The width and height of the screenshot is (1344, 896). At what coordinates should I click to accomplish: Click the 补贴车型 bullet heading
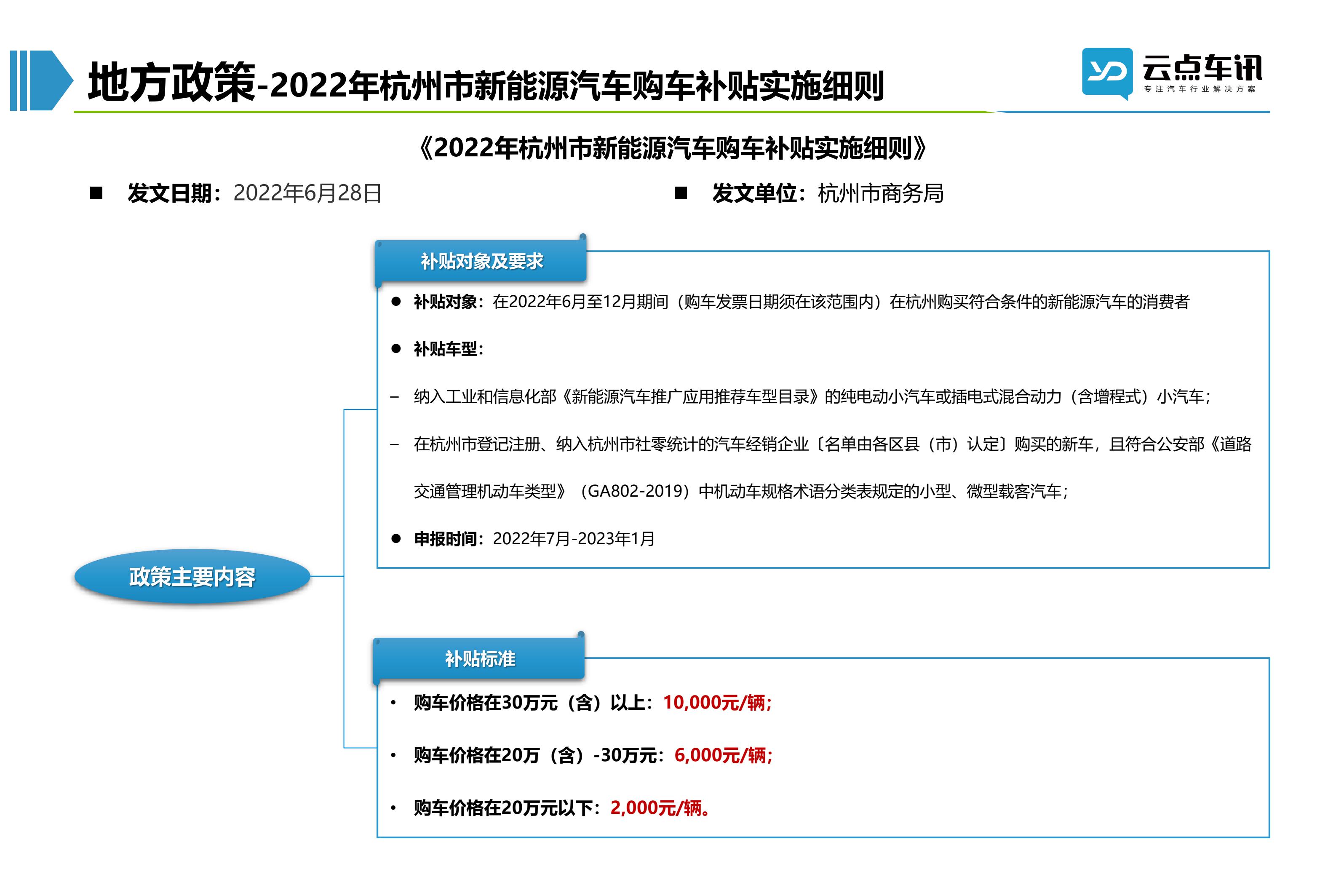pos(449,348)
